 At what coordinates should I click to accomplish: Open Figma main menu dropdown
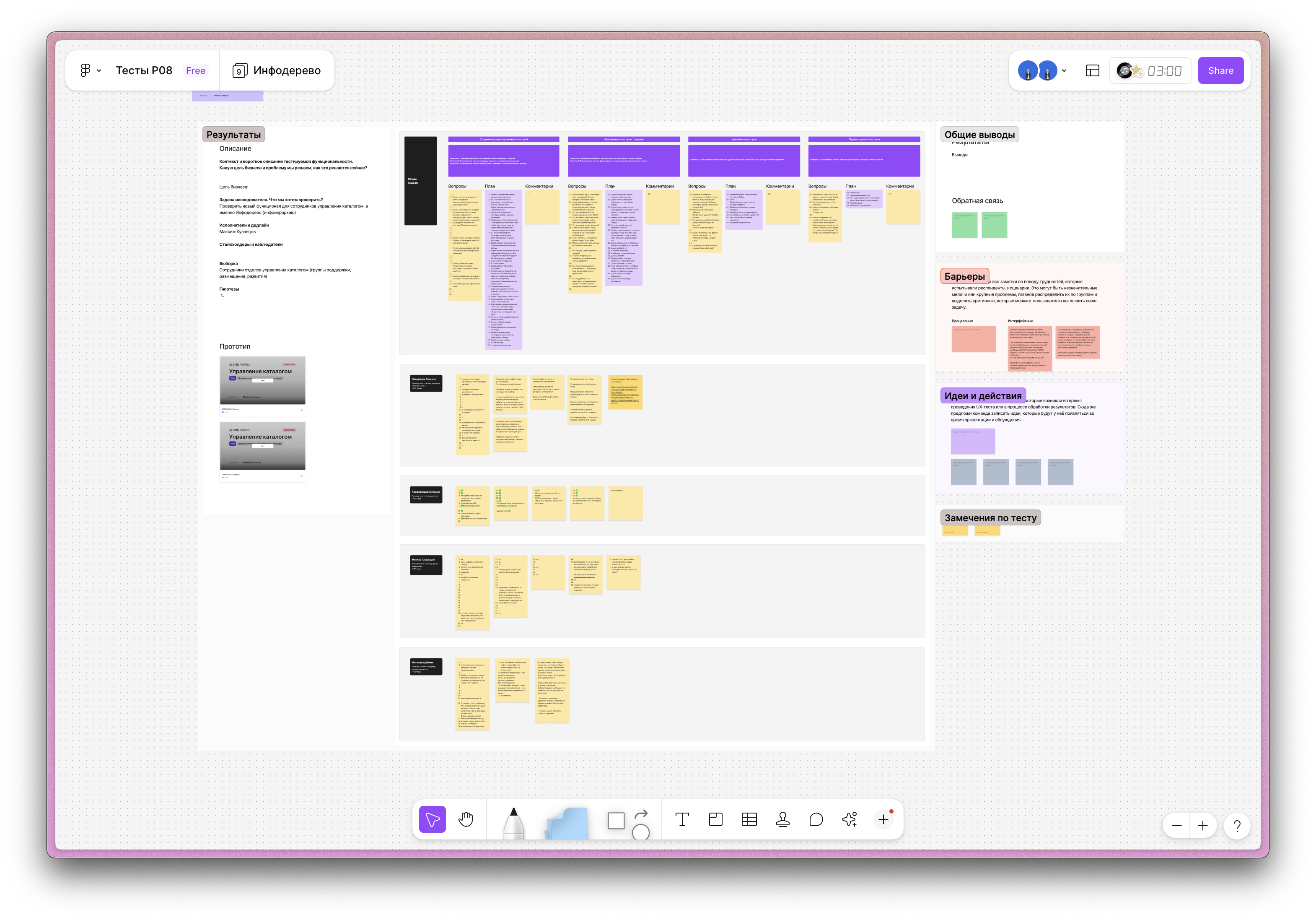[90, 70]
